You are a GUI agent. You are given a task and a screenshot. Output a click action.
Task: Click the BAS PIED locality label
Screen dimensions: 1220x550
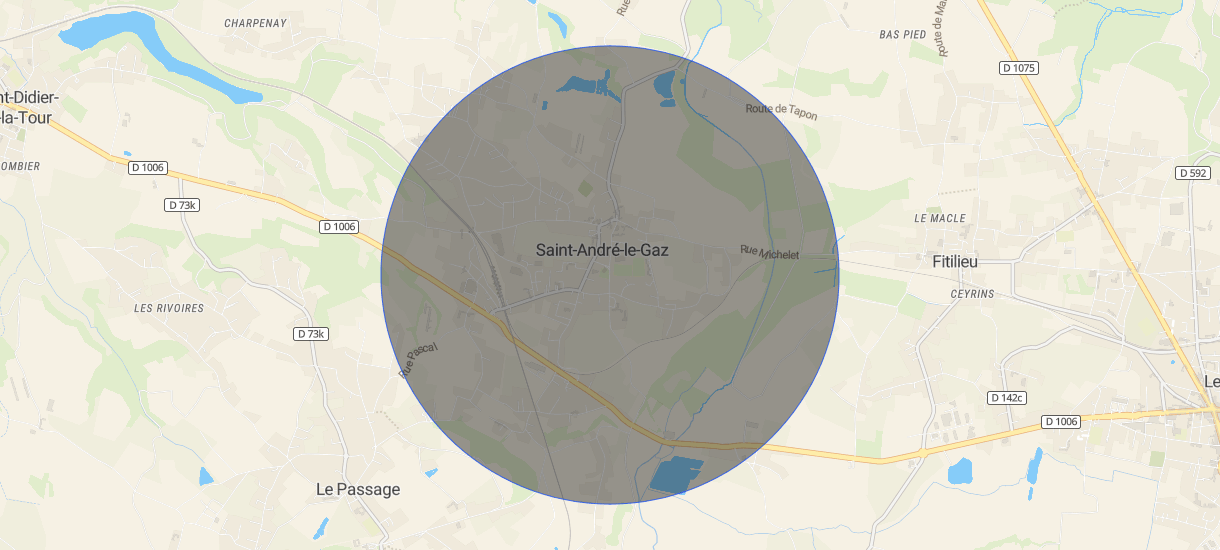903,34
